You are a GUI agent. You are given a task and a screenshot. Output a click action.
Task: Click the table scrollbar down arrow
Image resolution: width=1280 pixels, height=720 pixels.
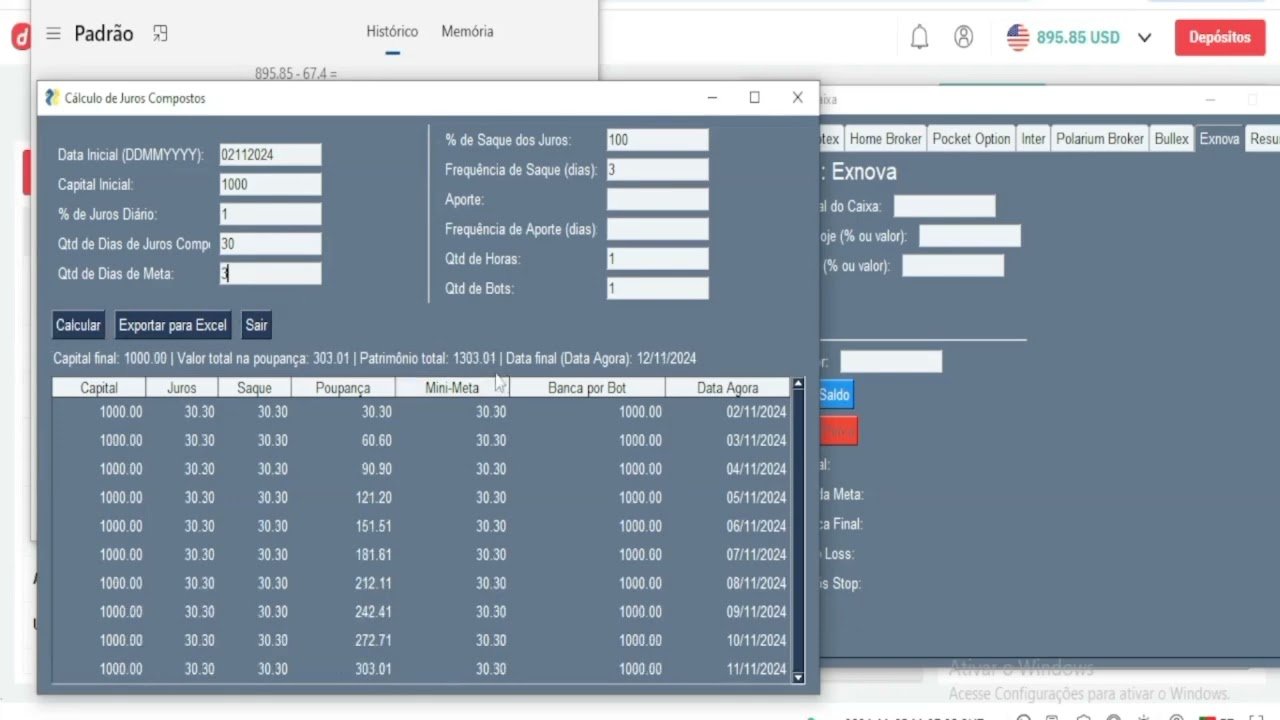pyautogui.click(x=798, y=677)
